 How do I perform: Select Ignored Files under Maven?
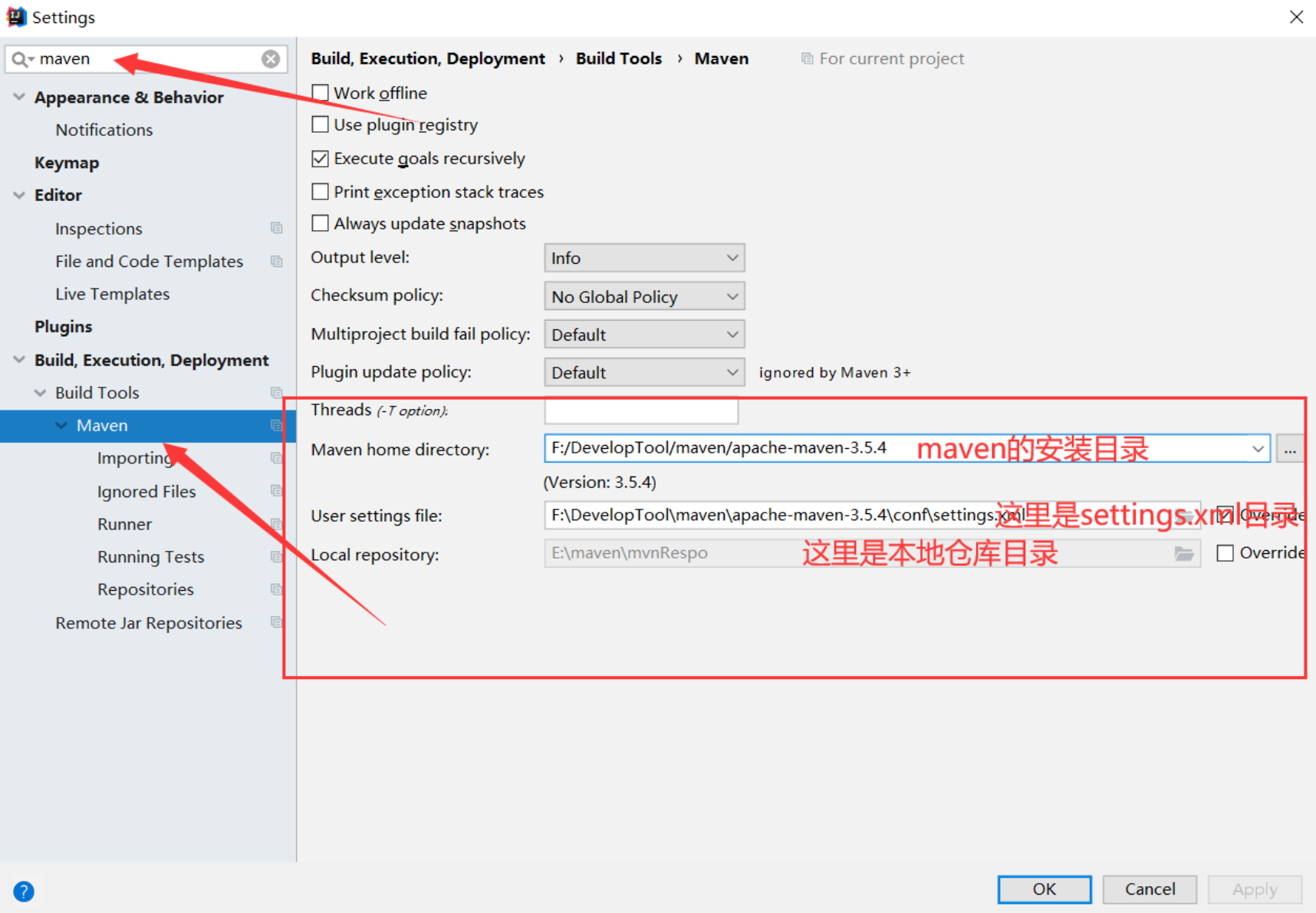(x=146, y=491)
